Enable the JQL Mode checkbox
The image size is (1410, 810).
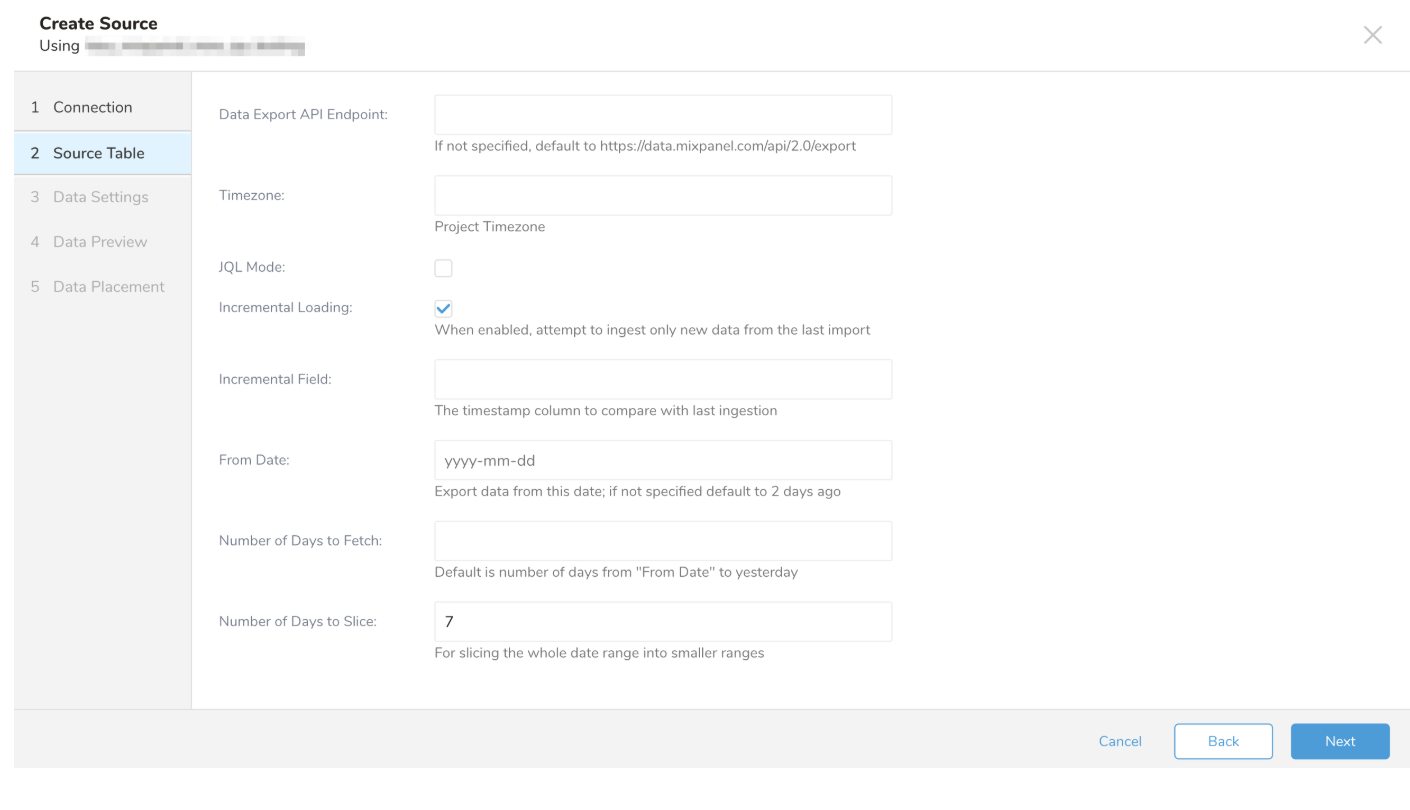click(x=443, y=268)
